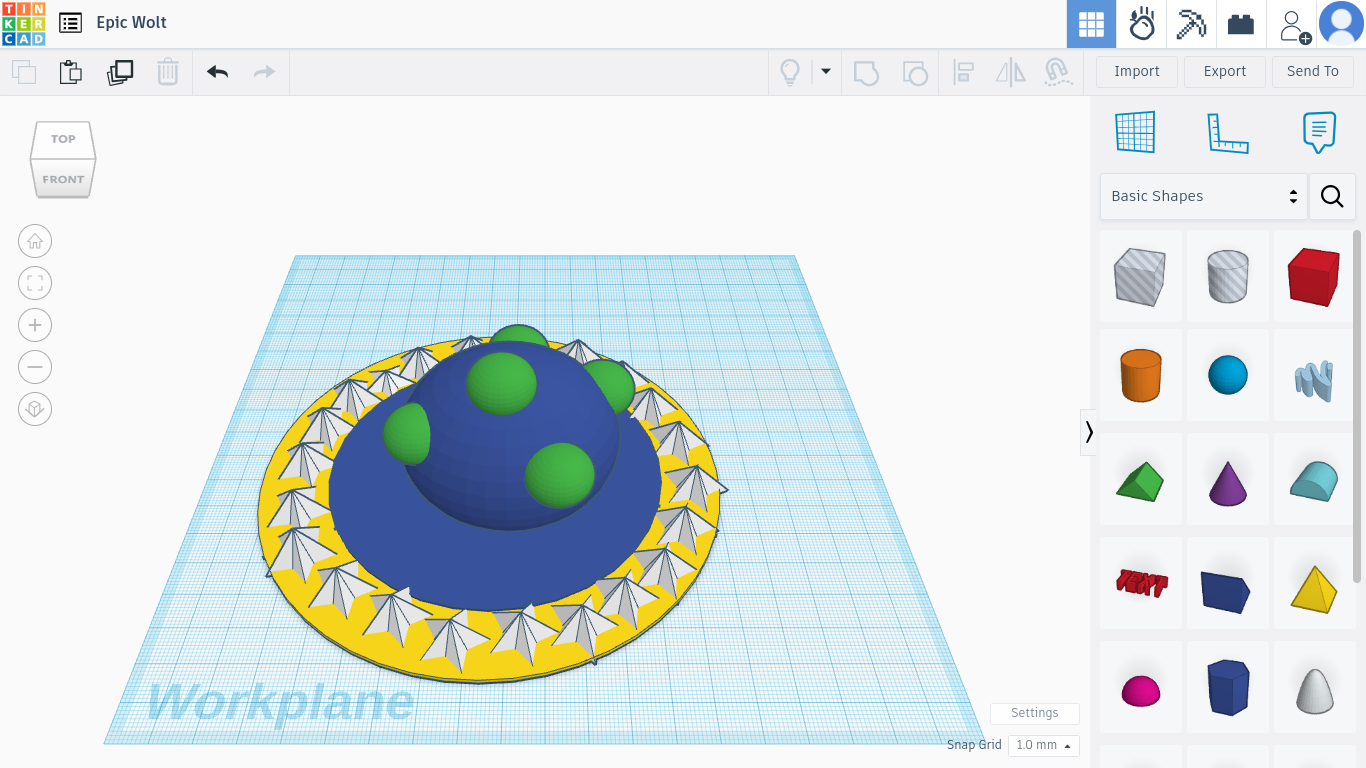Click the Home view icon
The width and height of the screenshot is (1366, 768).
coord(35,241)
